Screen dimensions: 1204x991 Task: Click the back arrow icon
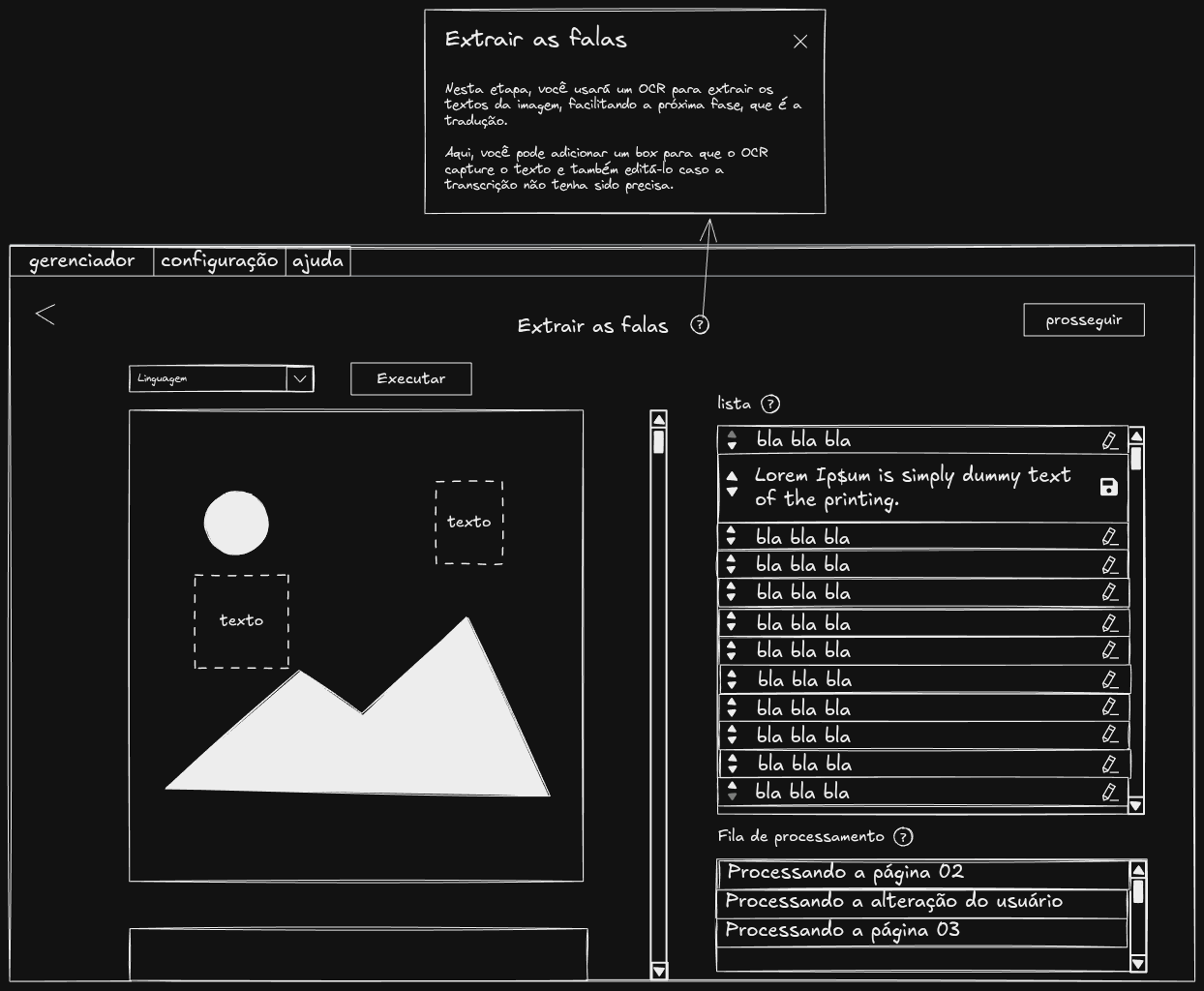[x=45, y=315]
